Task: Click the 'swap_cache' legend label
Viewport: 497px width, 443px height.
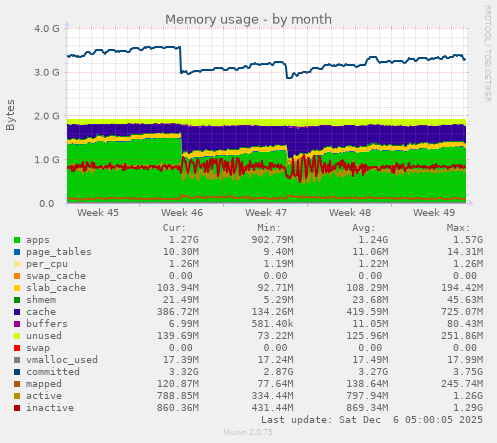Action: tap(56, 276)
